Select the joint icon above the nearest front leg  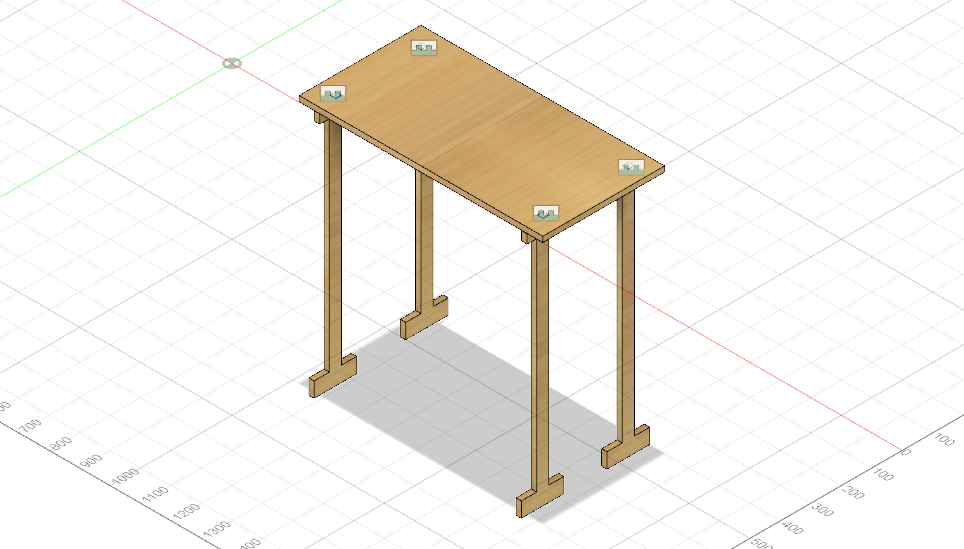[545, 213]
